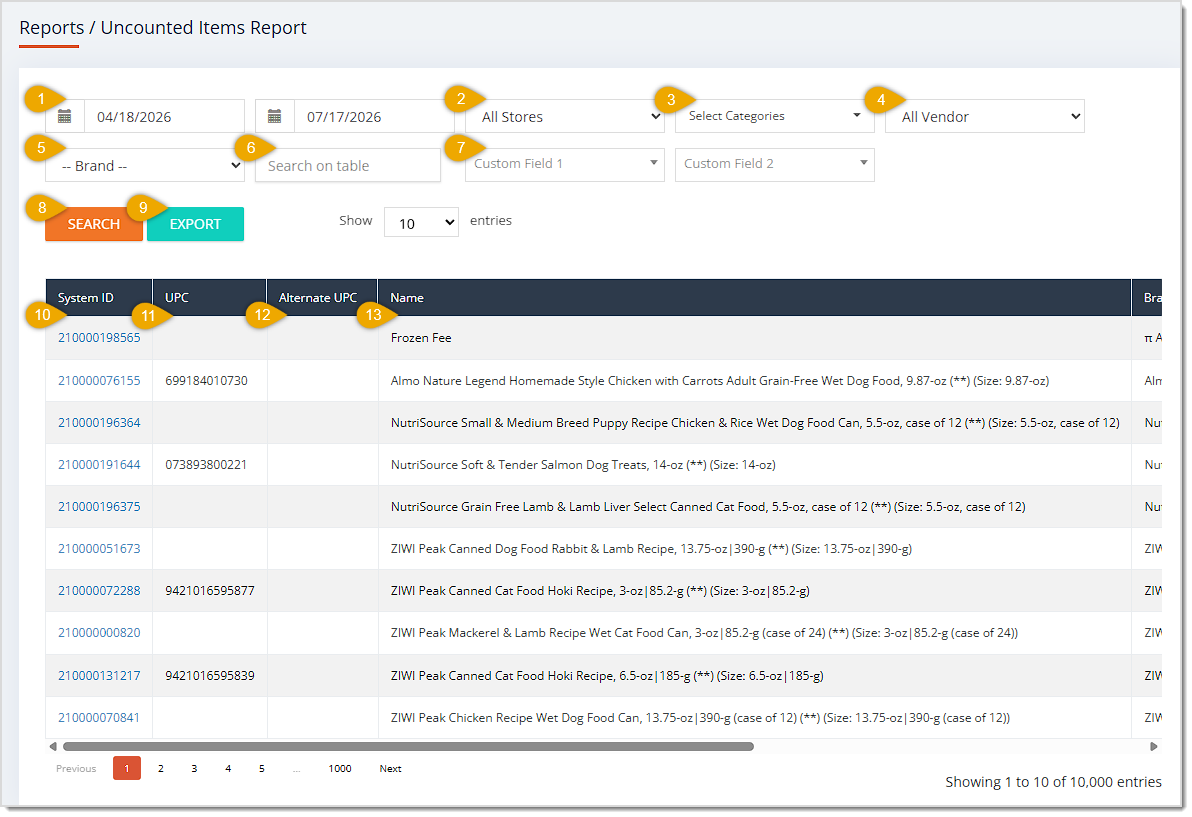The width and height of the screenshot is (1192, 817).
Task: Click the scrollbar right arrow
Action: pyautogui.click(x=1153, y=746)
